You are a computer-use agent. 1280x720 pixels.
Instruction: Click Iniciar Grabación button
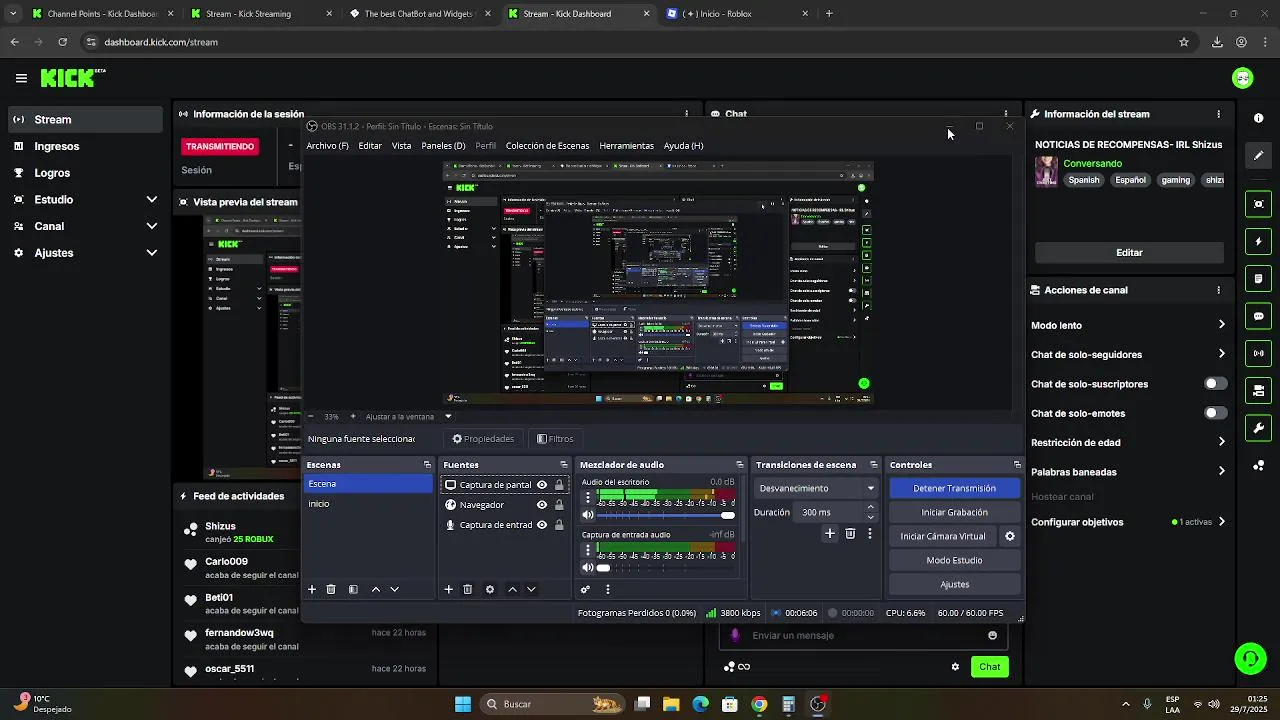click(954, 512)
